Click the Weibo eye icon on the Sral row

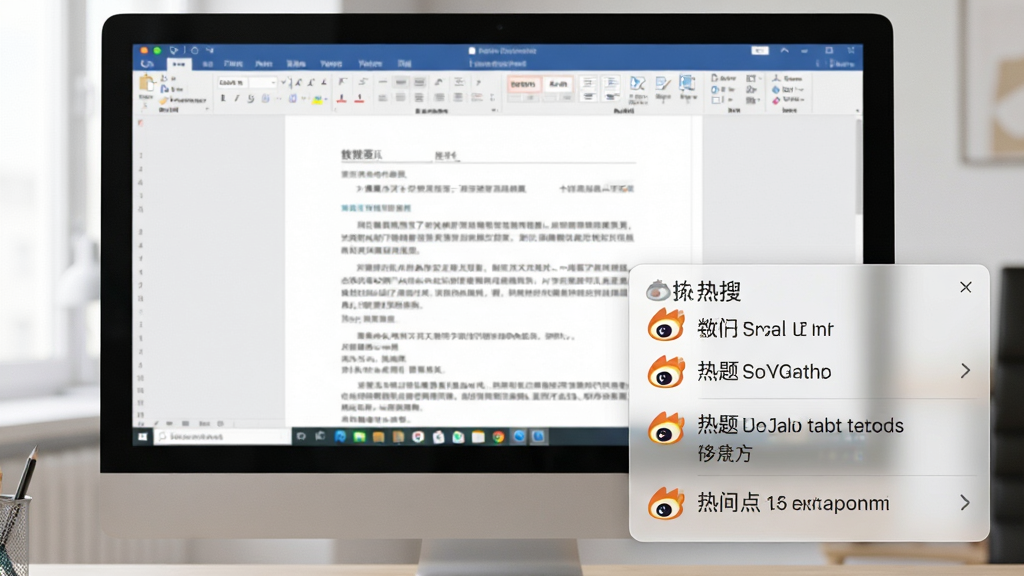pyautogui.click(x=665, y=325)
